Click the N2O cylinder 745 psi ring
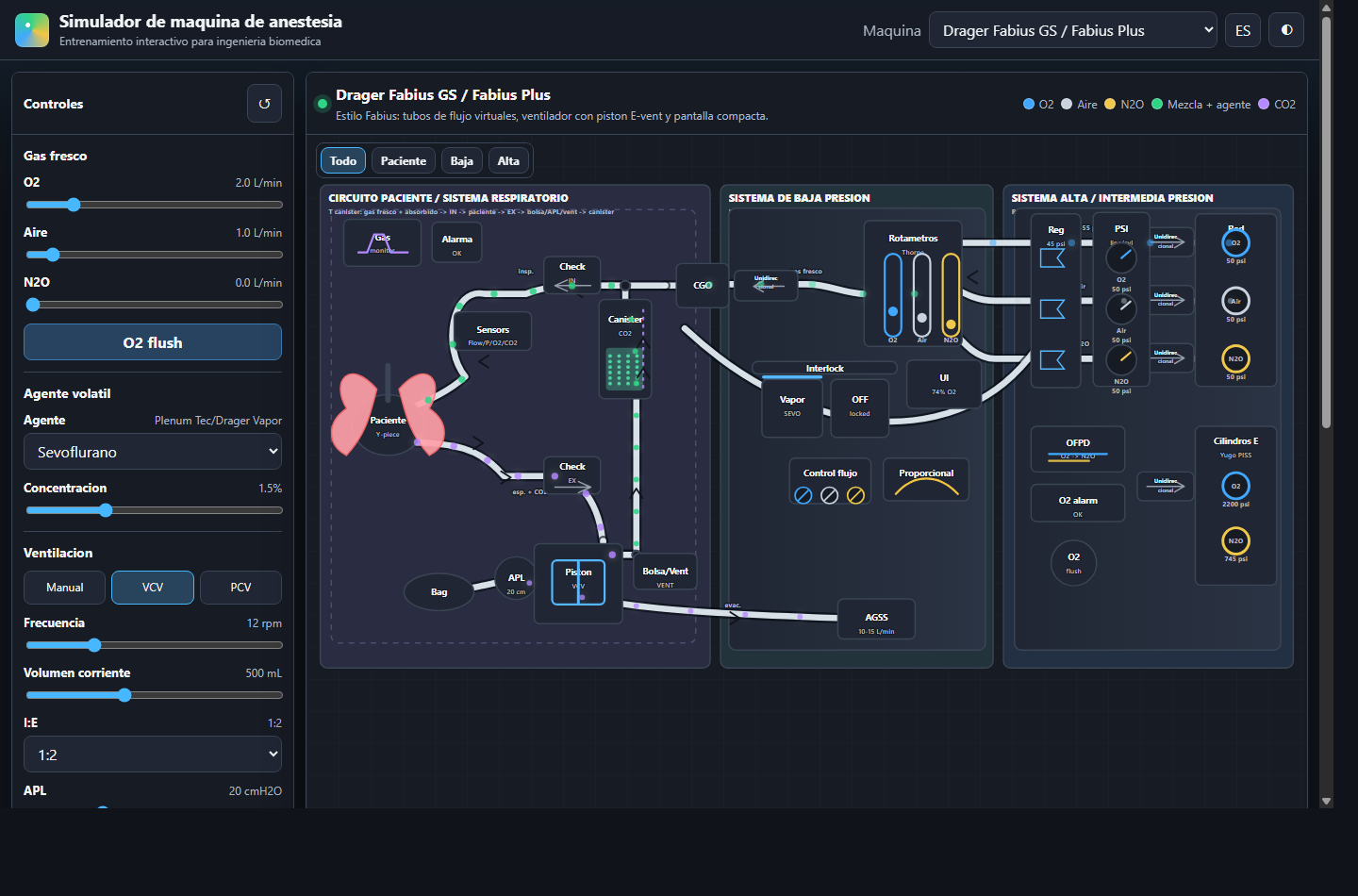 click(x=1235, y=540)
